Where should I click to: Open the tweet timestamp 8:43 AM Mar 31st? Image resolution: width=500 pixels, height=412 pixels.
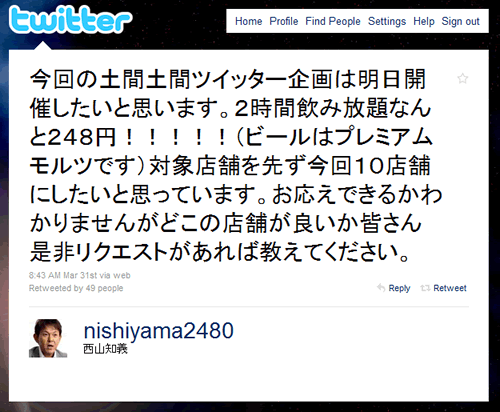coord(63,275)
